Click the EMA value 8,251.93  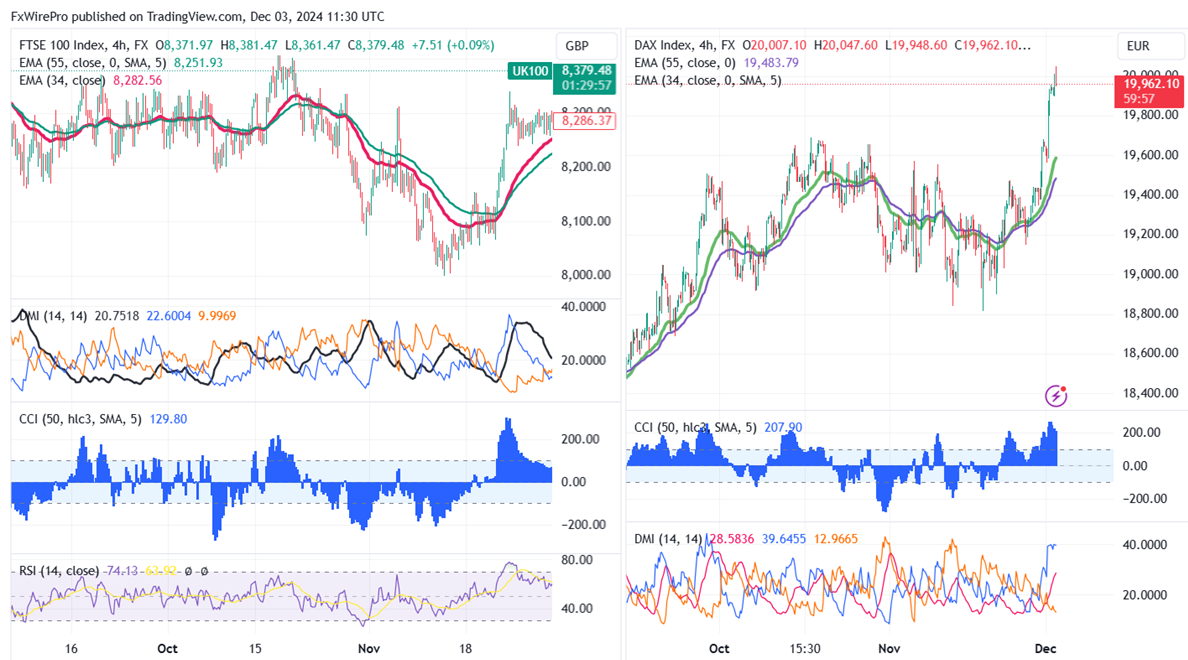click(x=199, y=63)
